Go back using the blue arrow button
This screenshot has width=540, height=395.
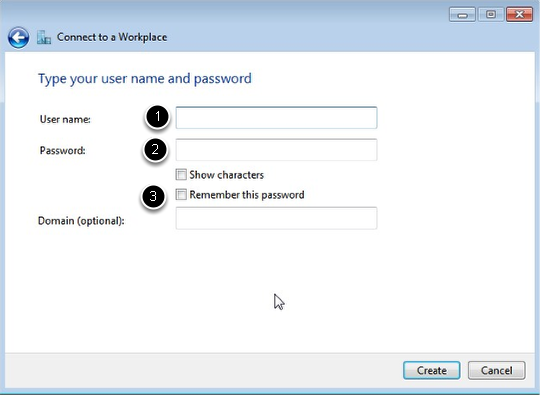pos(18,37)
